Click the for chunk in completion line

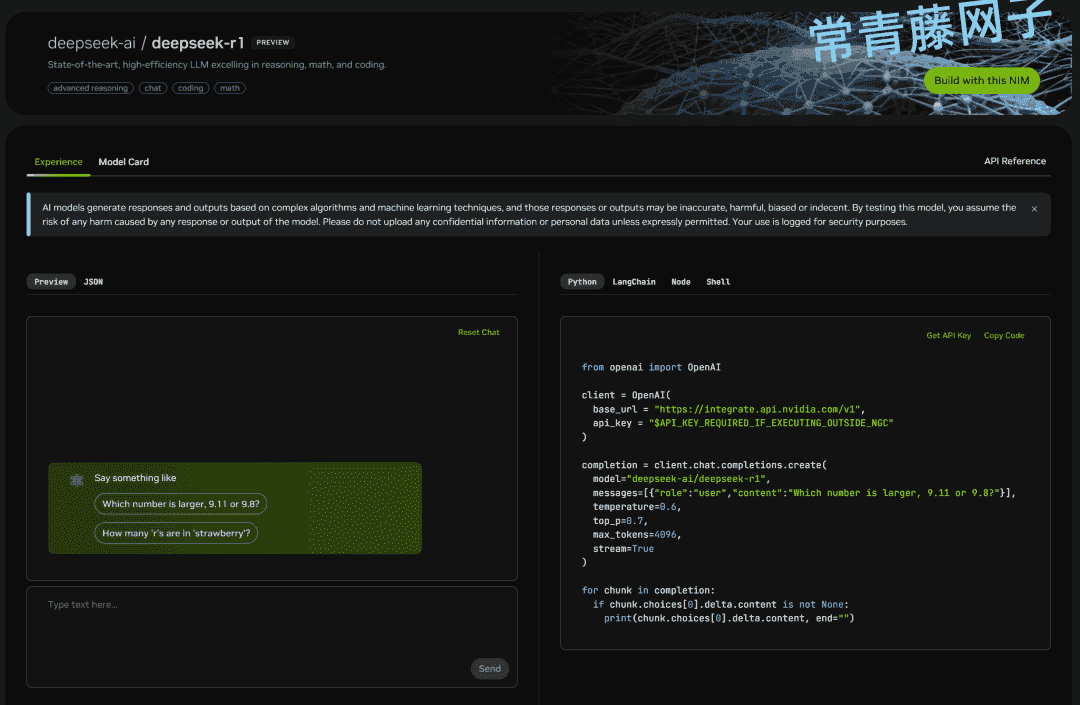click(x=648, y=590)
